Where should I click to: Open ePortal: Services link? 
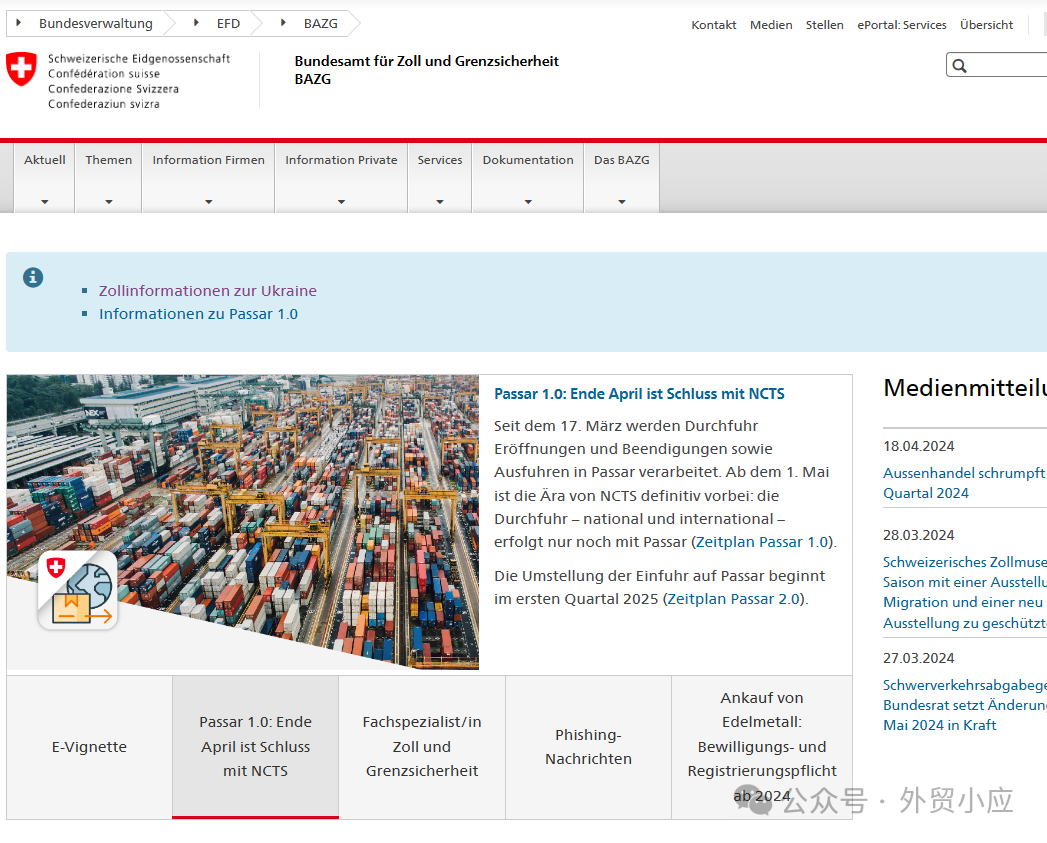[902, 25]
